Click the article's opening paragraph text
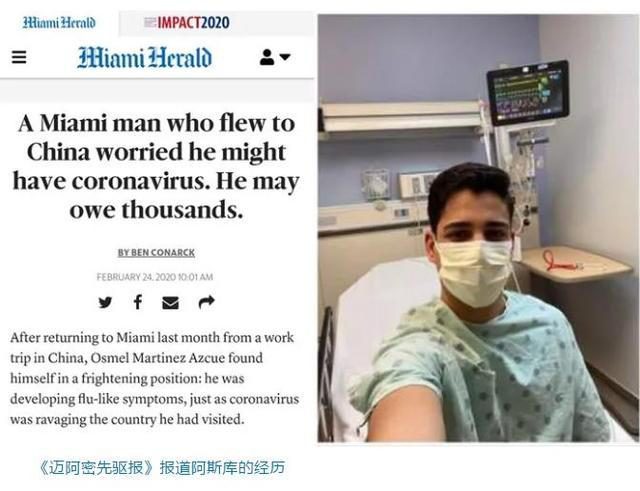Screen dimensions: 640x491 click(154, 378)
